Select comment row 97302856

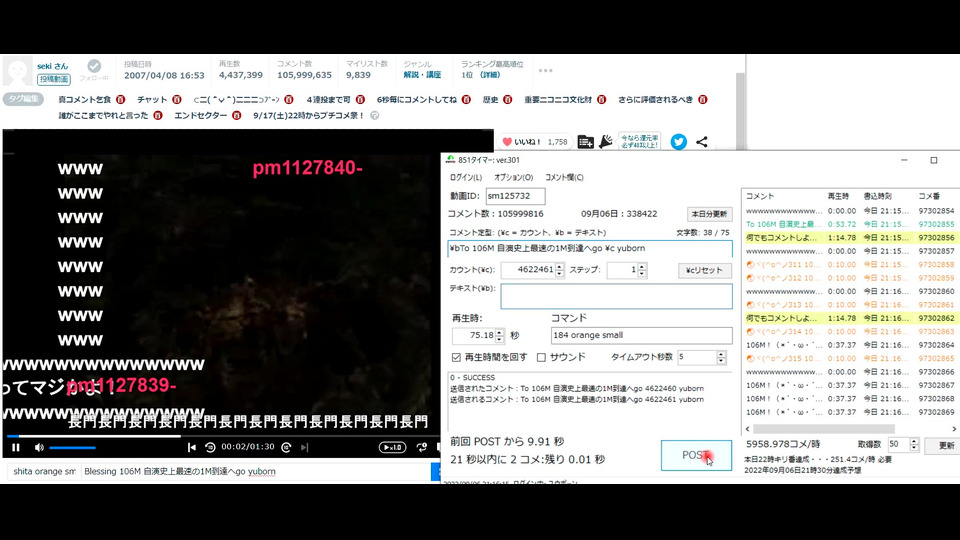click(x=850, y=238)
